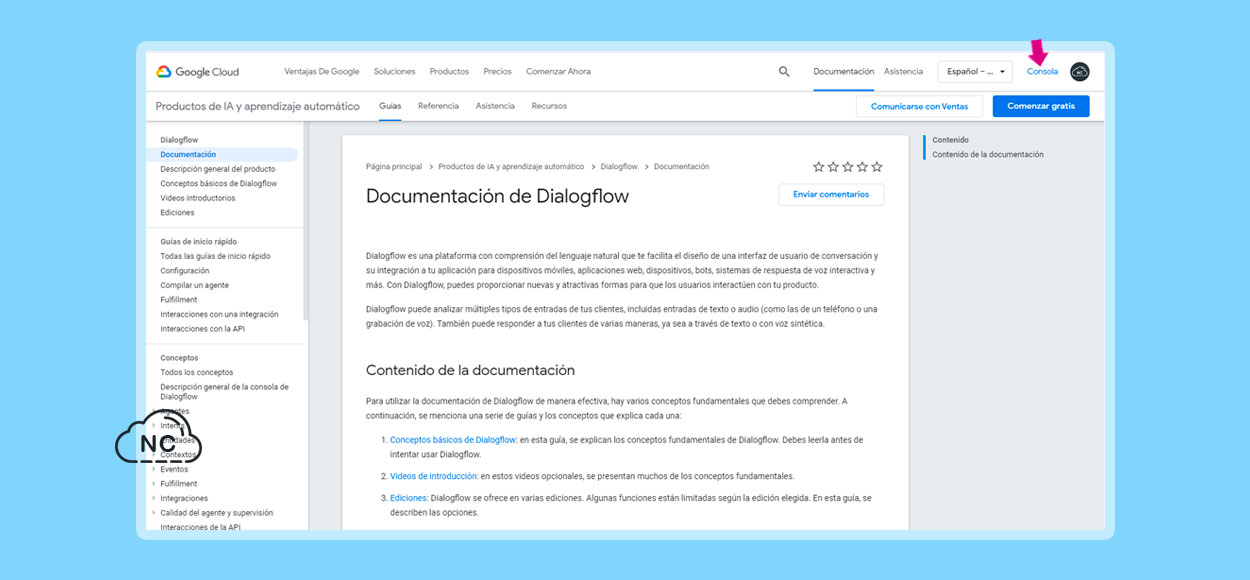Viewport: 1250px width, 580px height.
Task: Open Ediciones in the sidebar
Action: click(x=177, y=213)
